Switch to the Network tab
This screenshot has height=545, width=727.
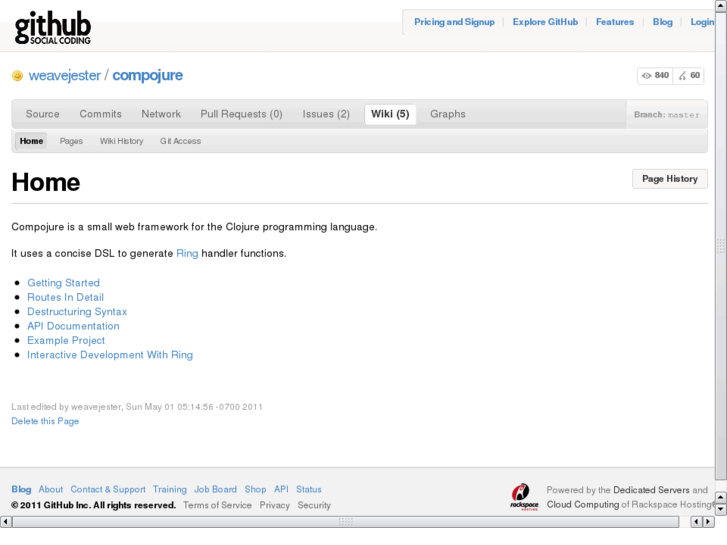coord(161,114)
